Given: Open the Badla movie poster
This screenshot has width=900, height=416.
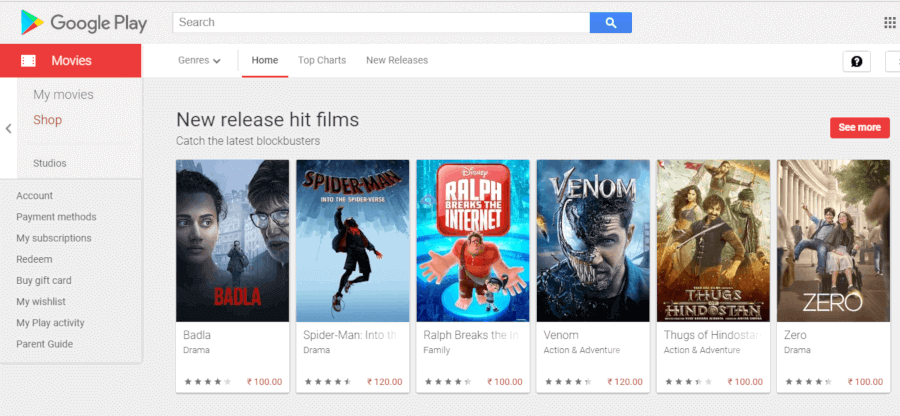Looking at the screenshot, I should click(x=232, y=240).
